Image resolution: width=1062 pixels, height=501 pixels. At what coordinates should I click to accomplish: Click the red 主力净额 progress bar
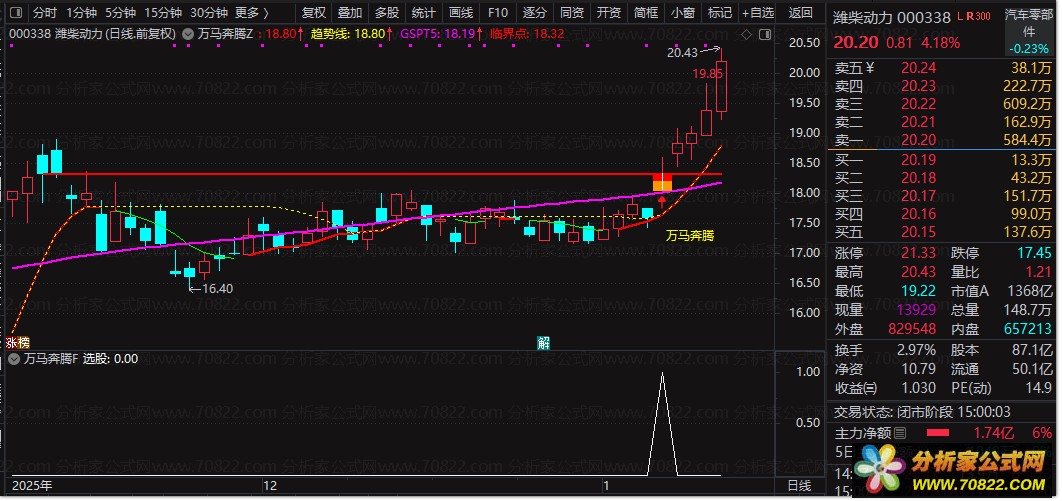click(936, 433)
